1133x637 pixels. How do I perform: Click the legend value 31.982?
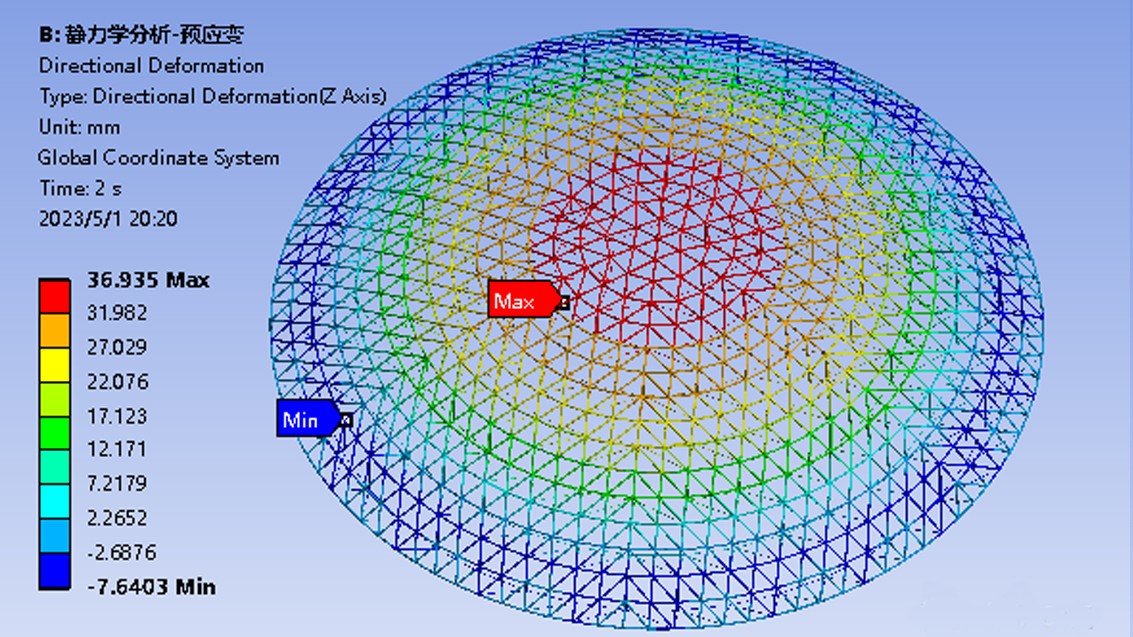(x=117, y=313)
